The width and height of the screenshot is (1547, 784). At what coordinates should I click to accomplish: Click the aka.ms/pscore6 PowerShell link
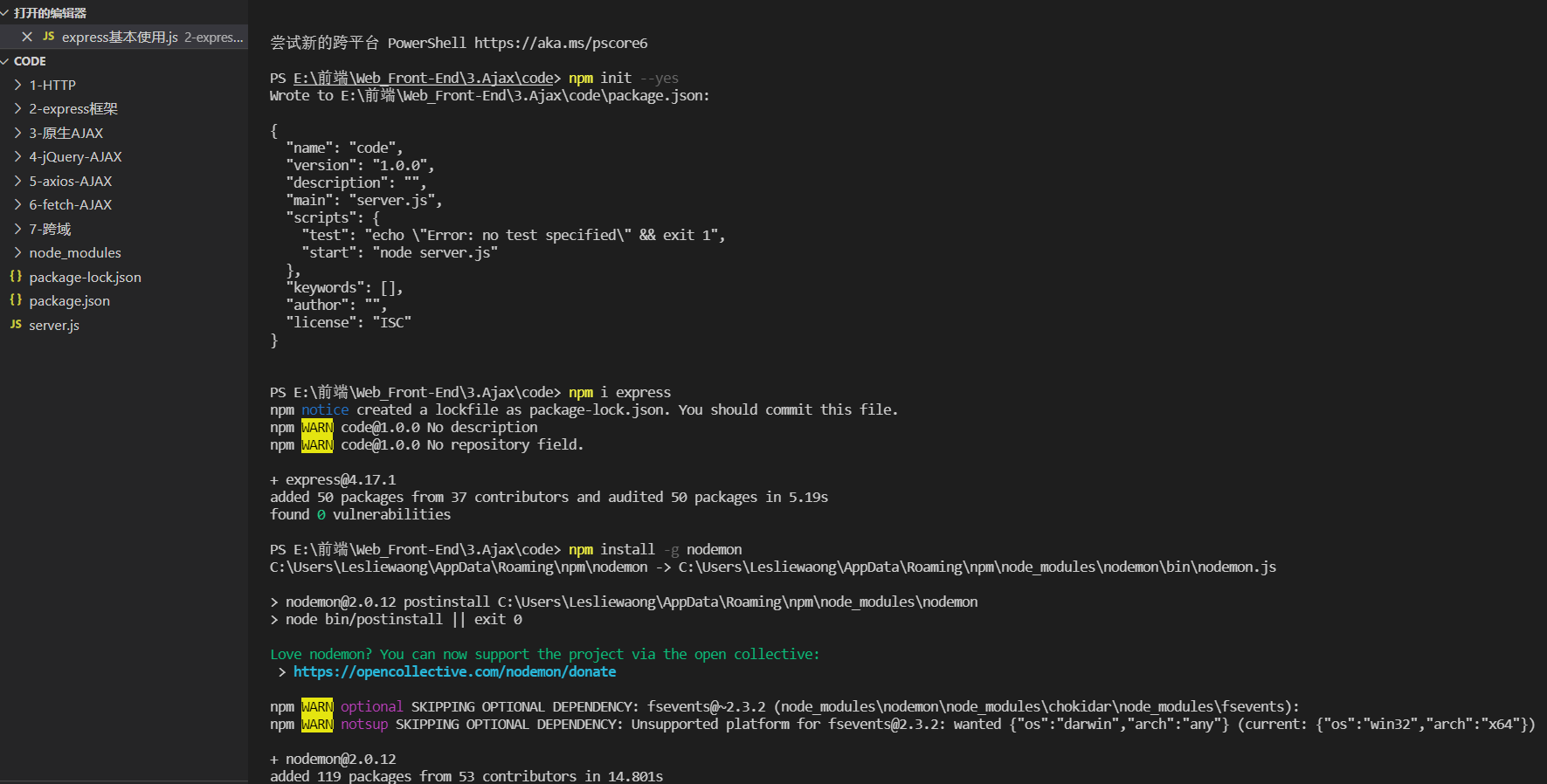(x=561, y=43)
